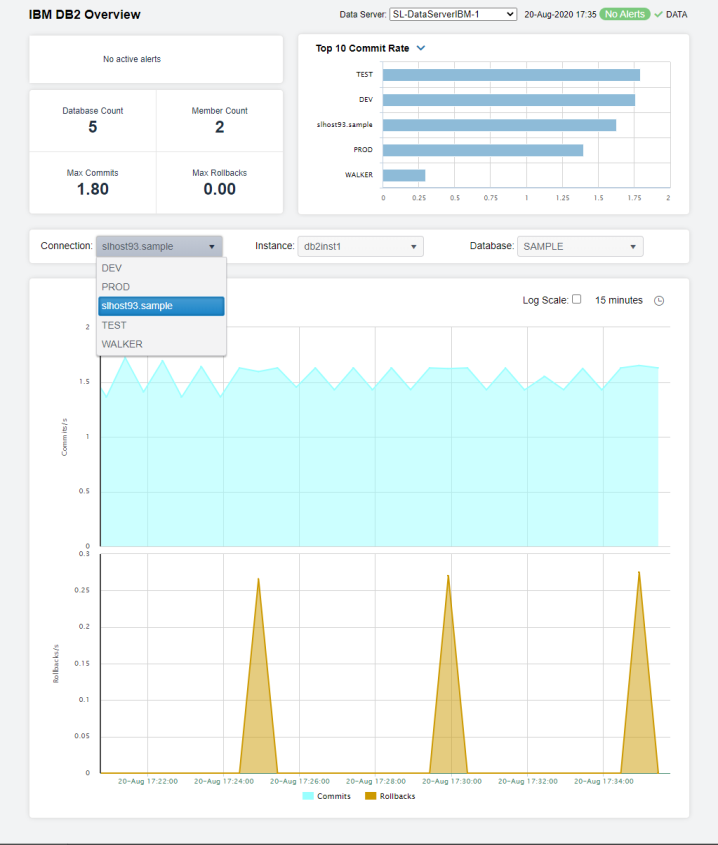Click the slhost93.sample bar in chart

tap(499, 125)
